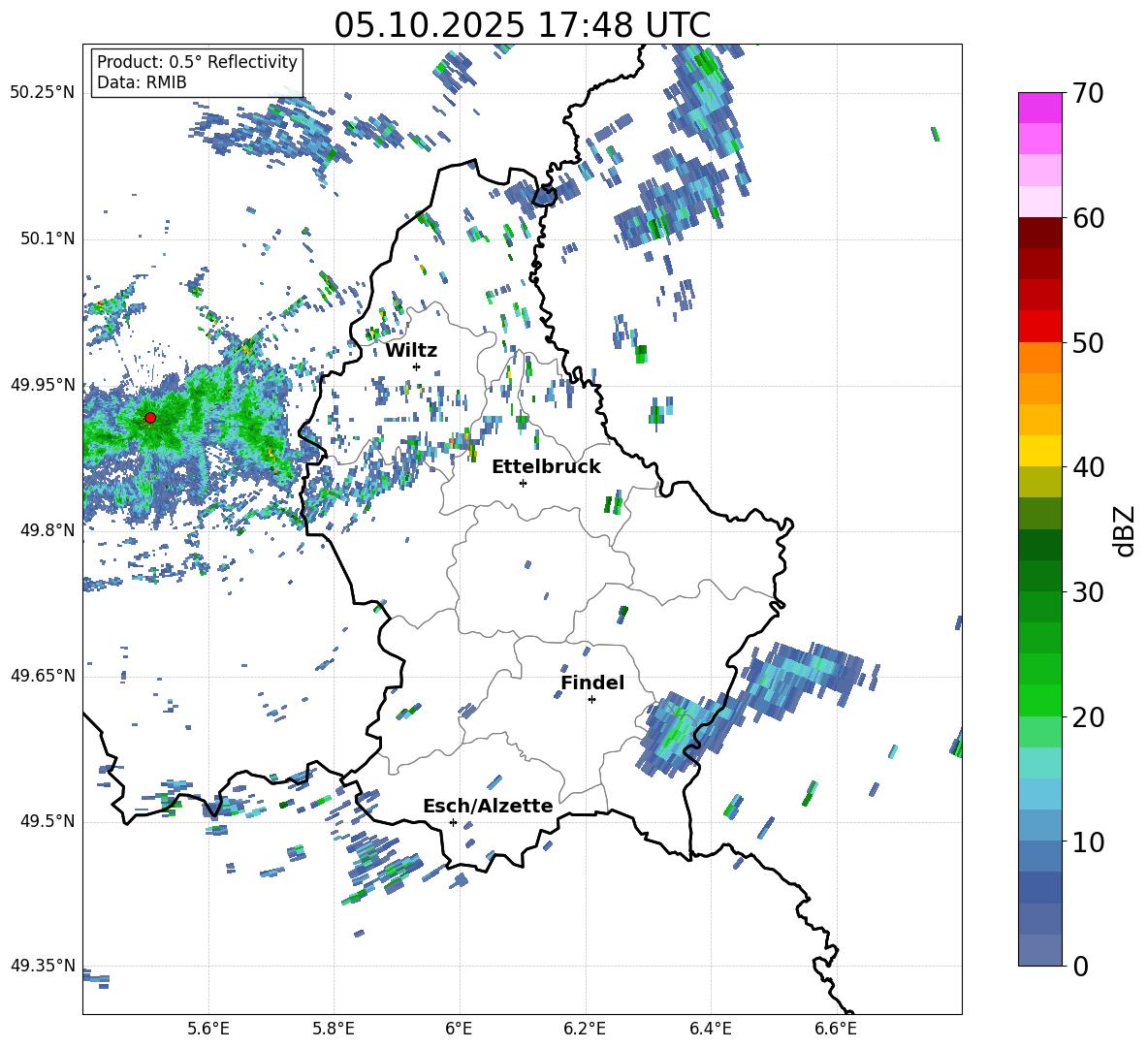
Task: Click the 6.4°E longitude label
Action: (x=710, y=1029)
